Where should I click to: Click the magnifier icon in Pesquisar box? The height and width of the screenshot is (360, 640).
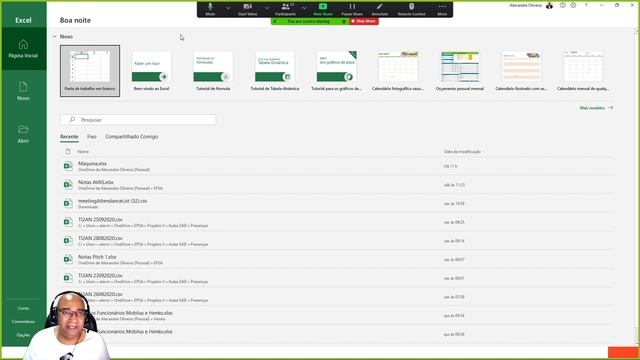pyautogui.click(x=72, y=120)
